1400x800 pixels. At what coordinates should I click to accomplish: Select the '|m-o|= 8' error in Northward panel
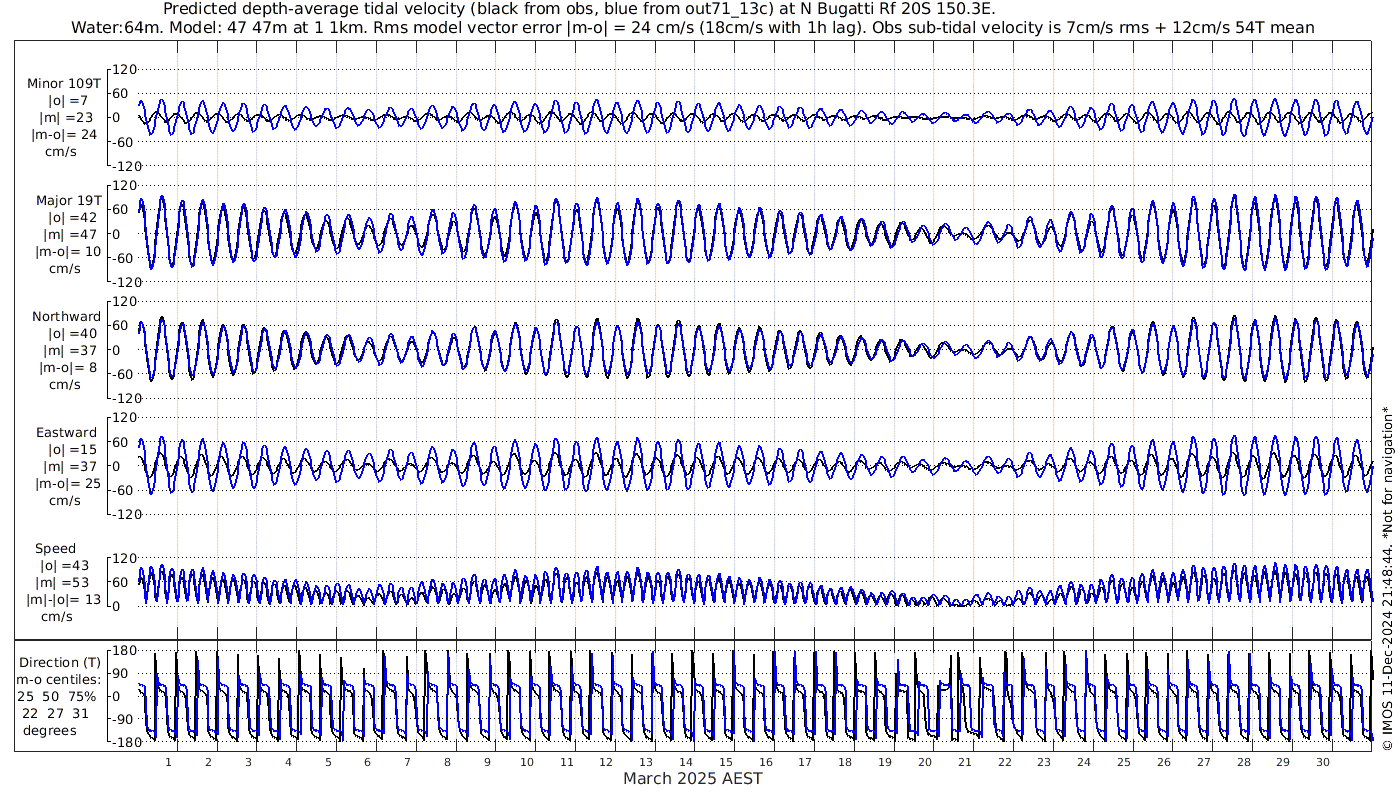coord(68,368)
